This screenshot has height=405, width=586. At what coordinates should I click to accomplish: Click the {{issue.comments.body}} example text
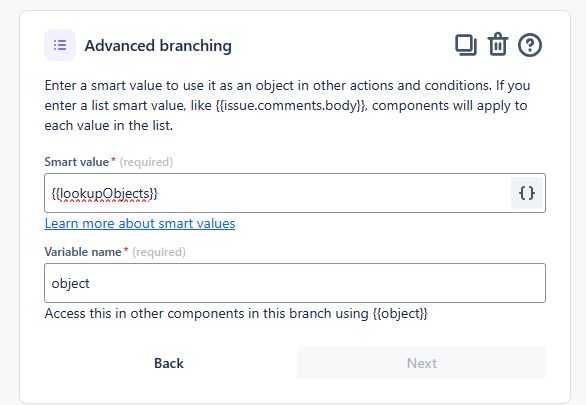pos(292,106)
